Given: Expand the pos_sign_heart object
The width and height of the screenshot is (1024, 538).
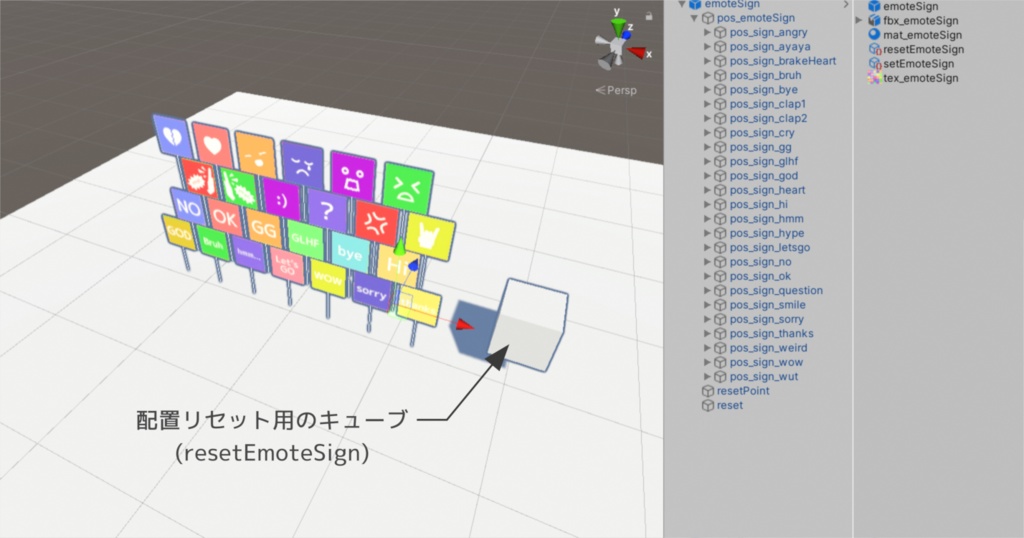Looking at the screenshot, I should 707,190.
